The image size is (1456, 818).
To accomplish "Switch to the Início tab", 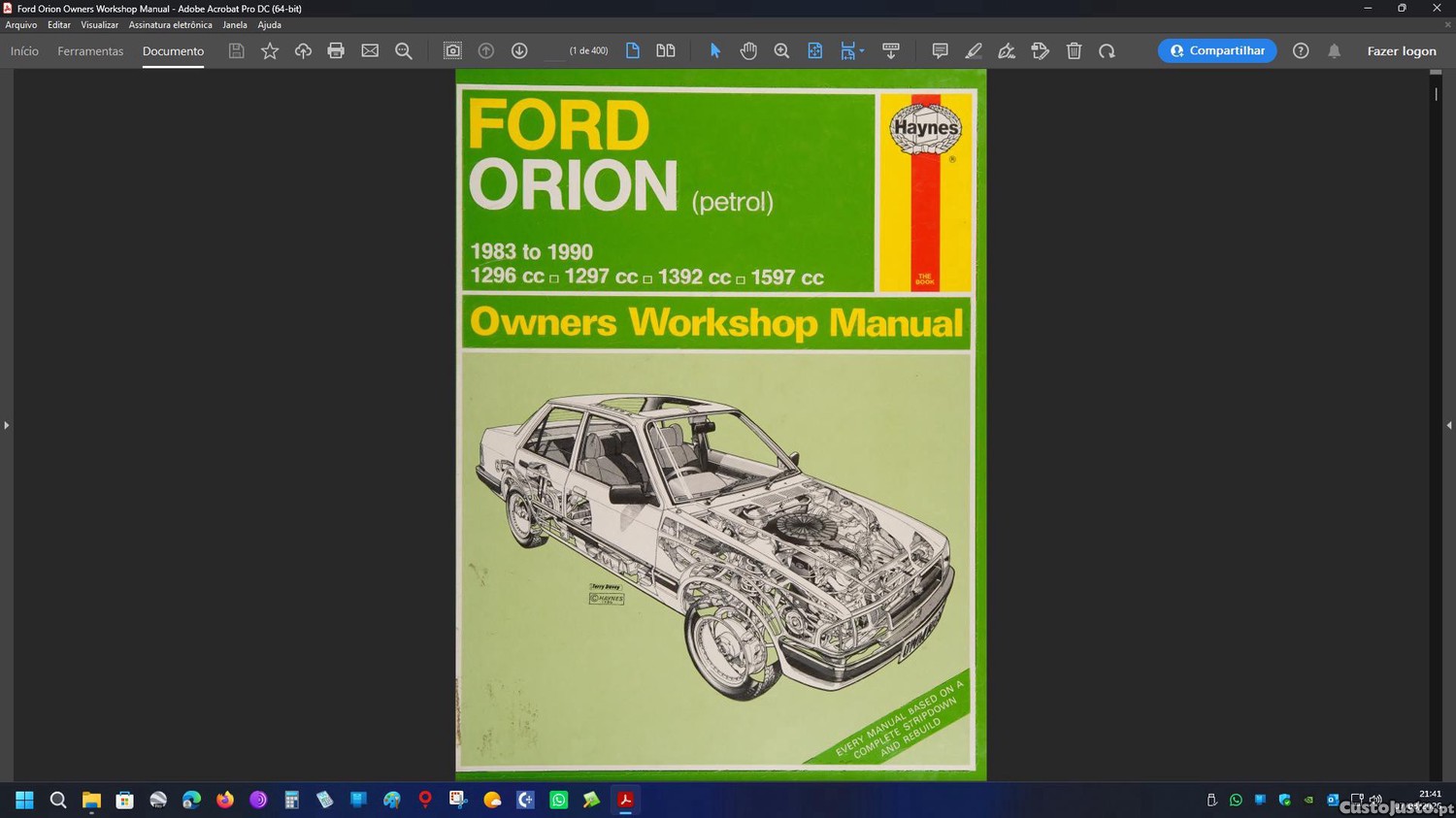I will pos(24,51).
